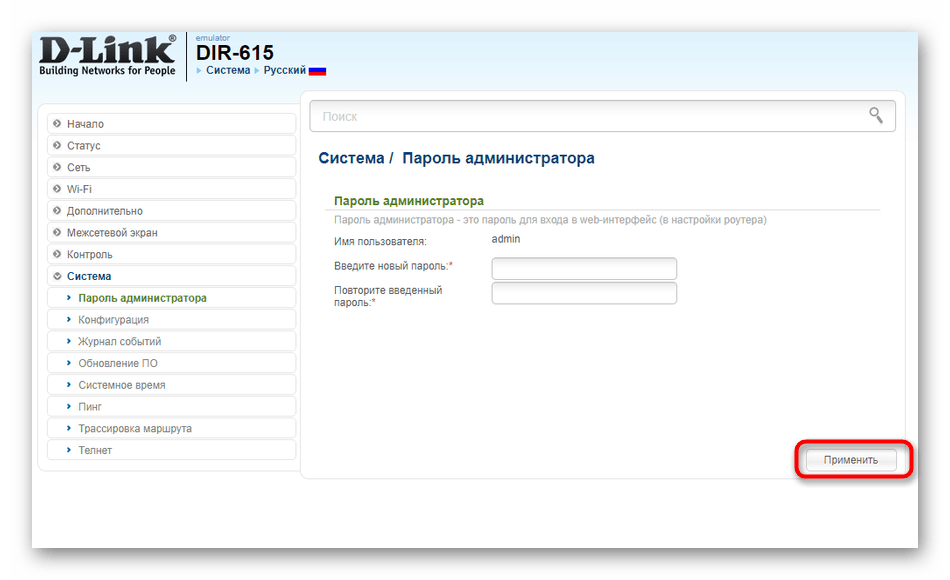Open the Конфигурация submenu item
This screenshot has height=580, width=950.
point(171,320)
